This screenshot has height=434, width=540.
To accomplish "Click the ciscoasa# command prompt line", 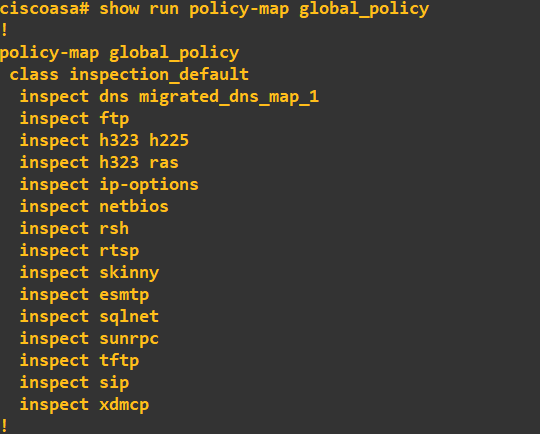I will click(x=214, y=9).
